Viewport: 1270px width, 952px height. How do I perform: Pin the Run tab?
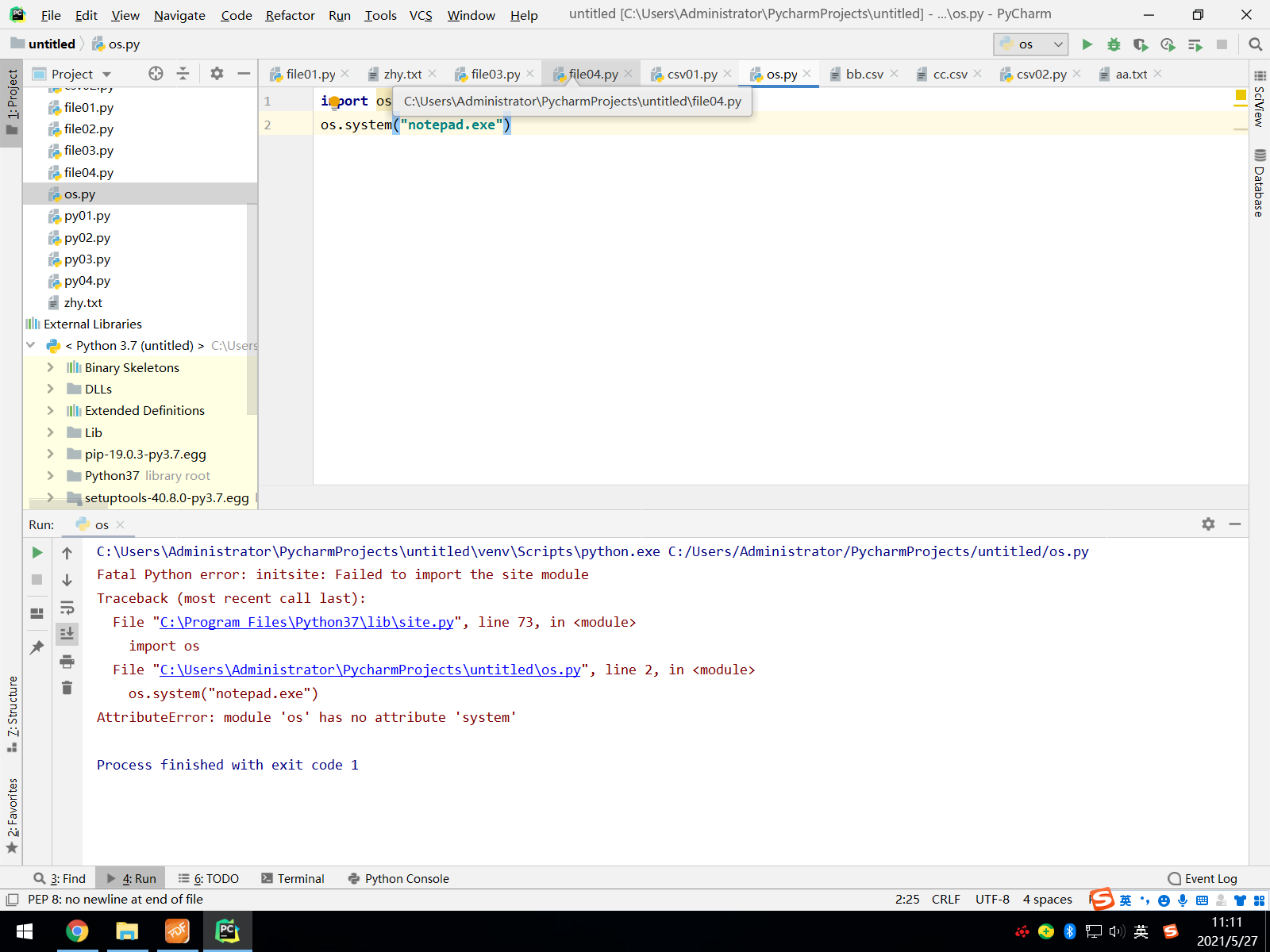click(x=37, y=647)
